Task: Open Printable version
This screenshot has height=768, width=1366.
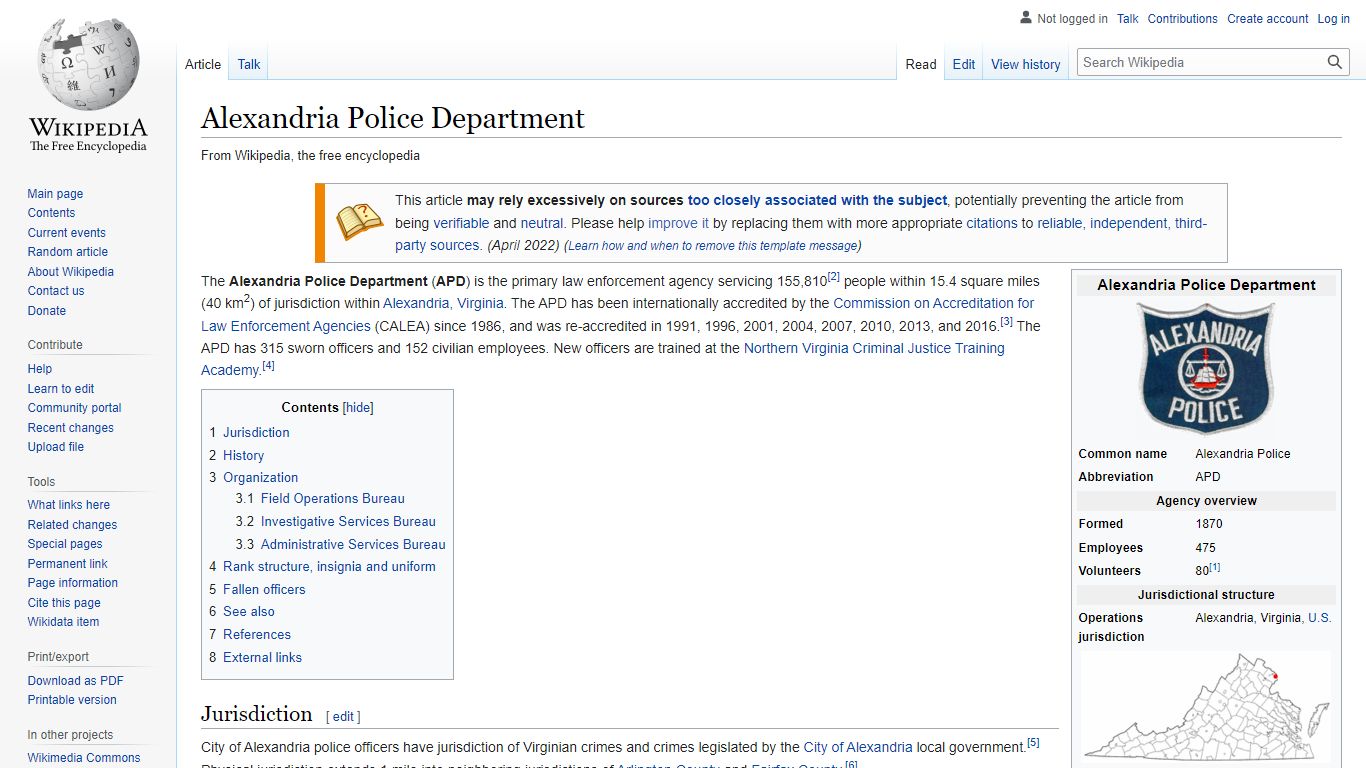Action: (72, 700)
